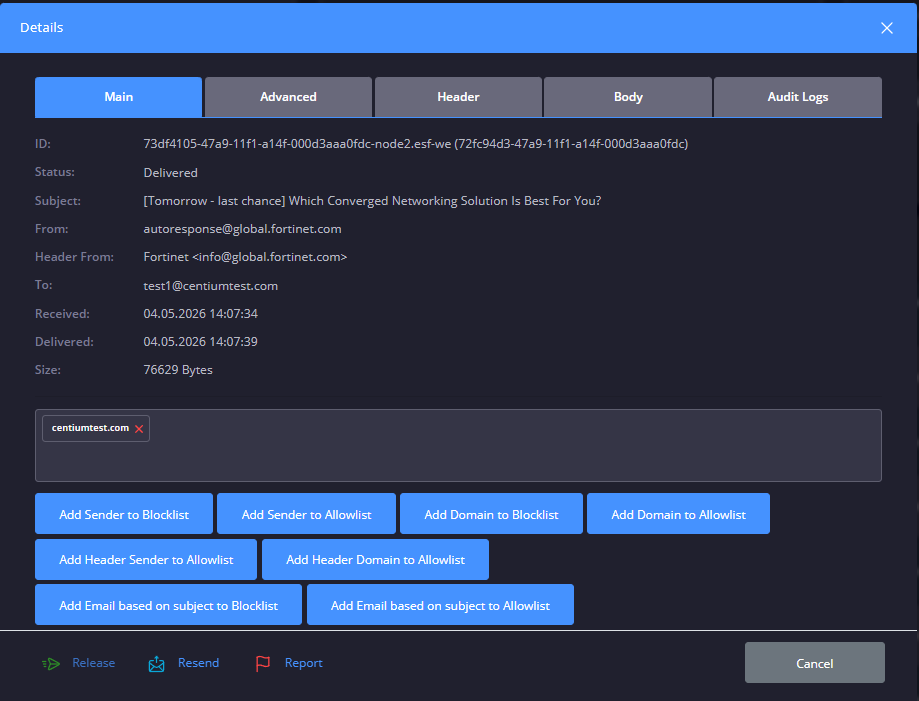Click the Delivered status value
919x701 pixels.
(x=171, y=173)
